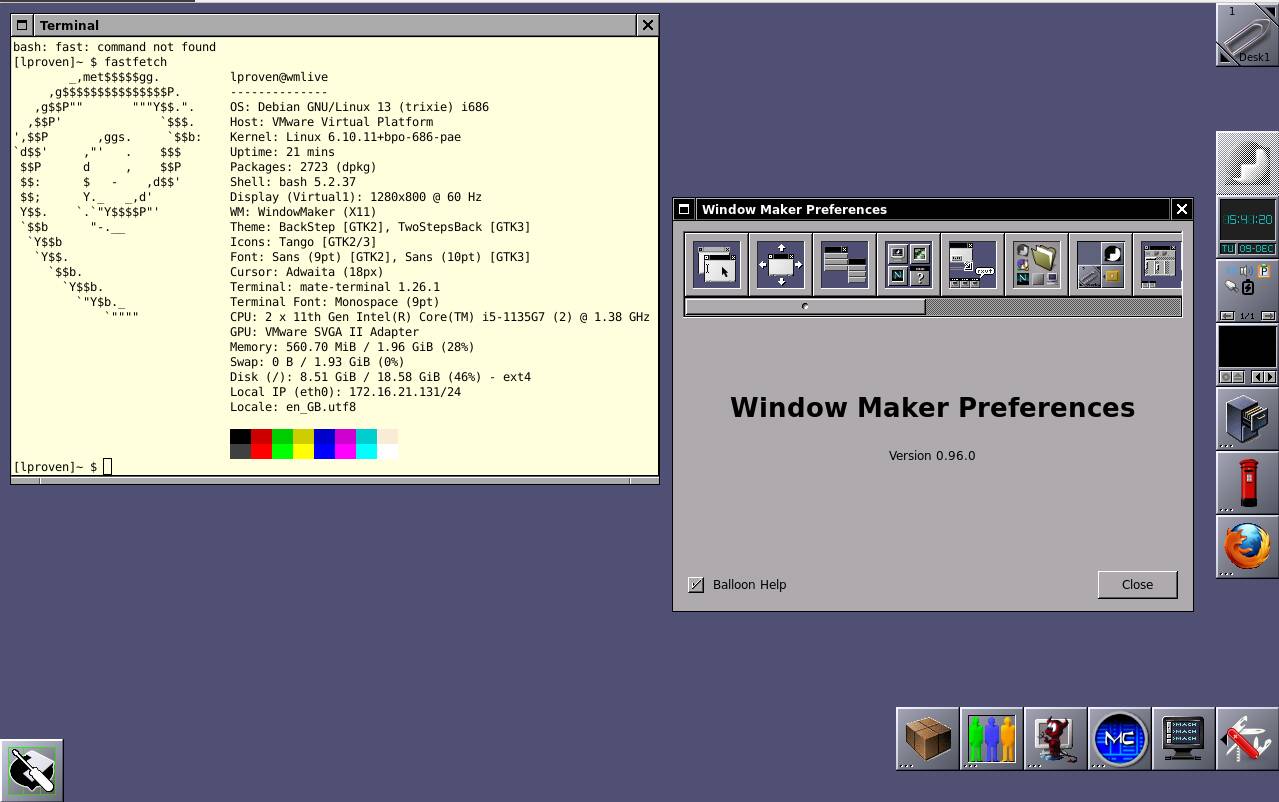Toggle the Balloon Help checkbox

696,585
